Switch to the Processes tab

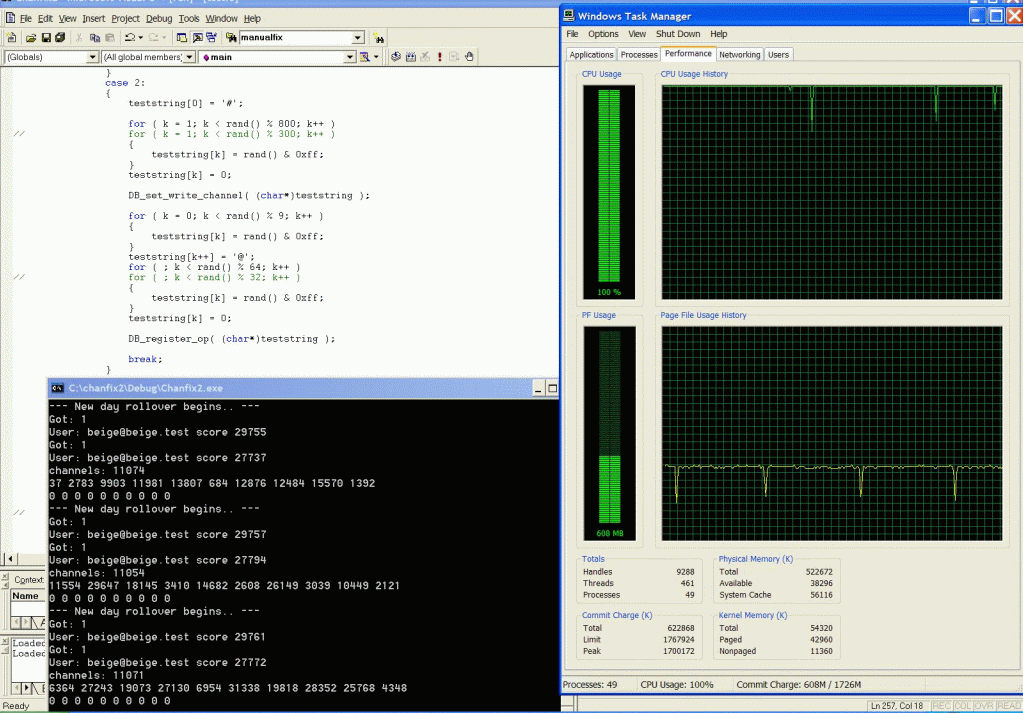tap(639, 55)
